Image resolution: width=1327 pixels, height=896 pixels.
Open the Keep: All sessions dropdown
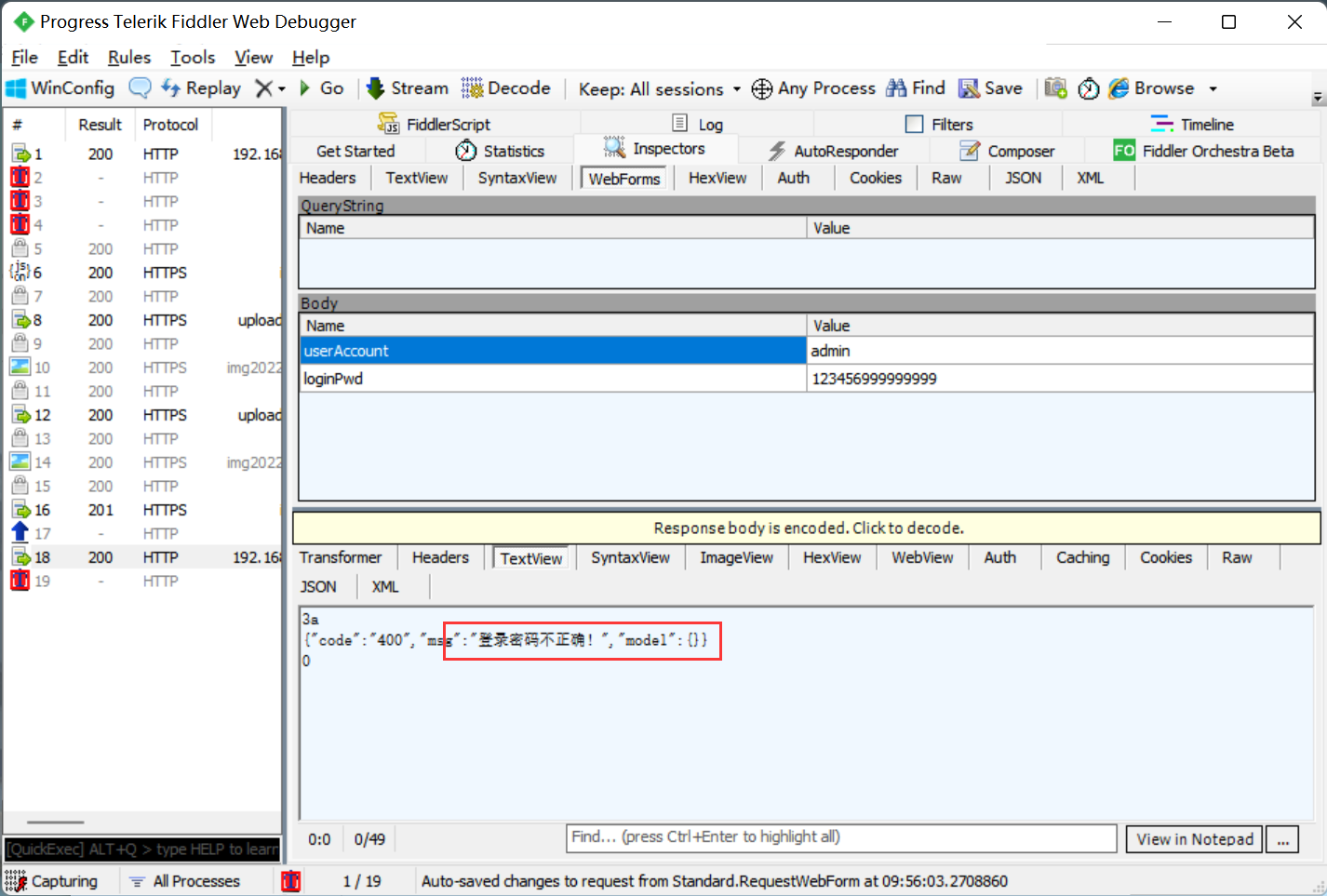click(660, 89)
